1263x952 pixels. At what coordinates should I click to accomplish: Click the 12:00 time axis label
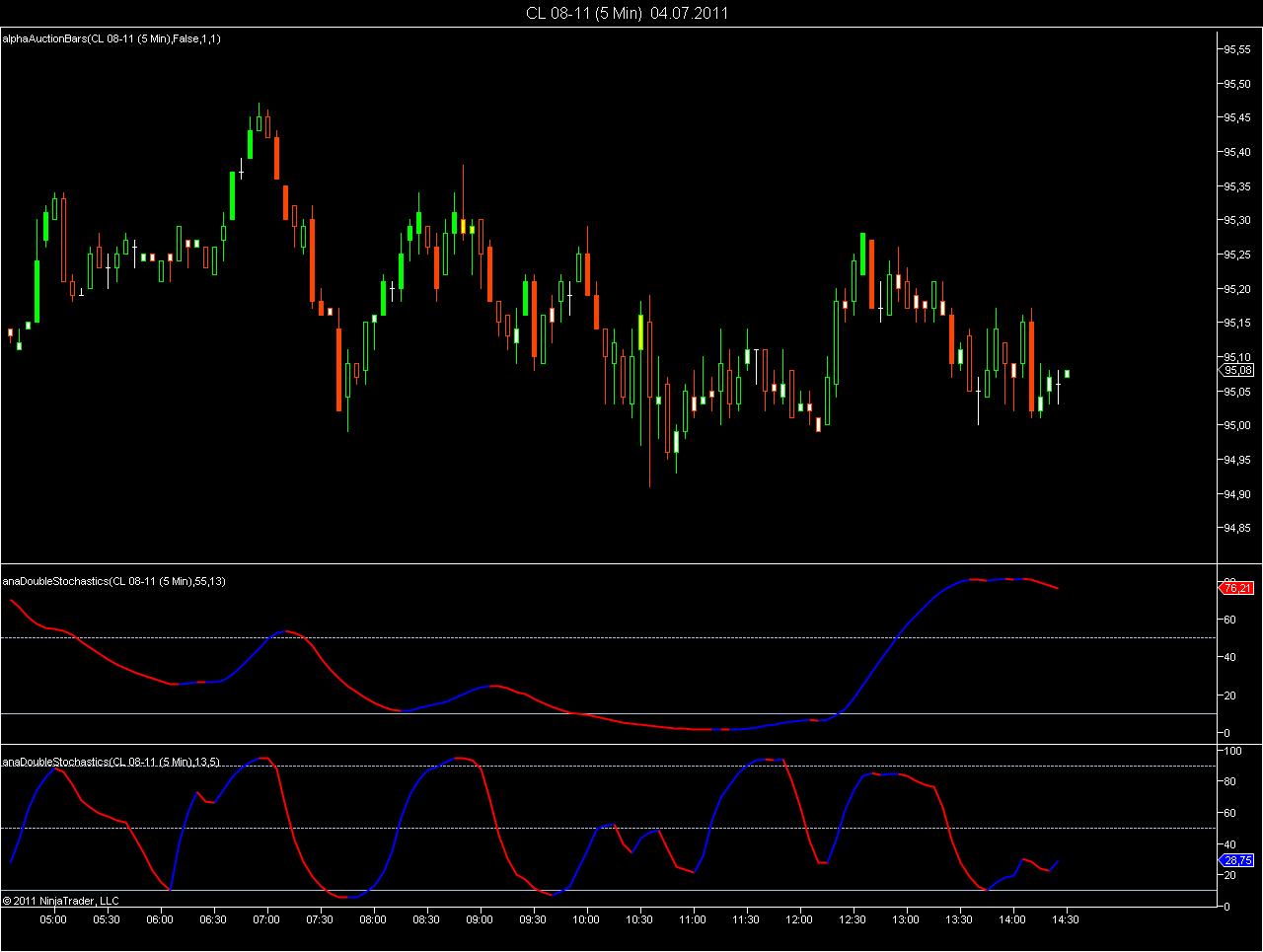tap(799, 919)
